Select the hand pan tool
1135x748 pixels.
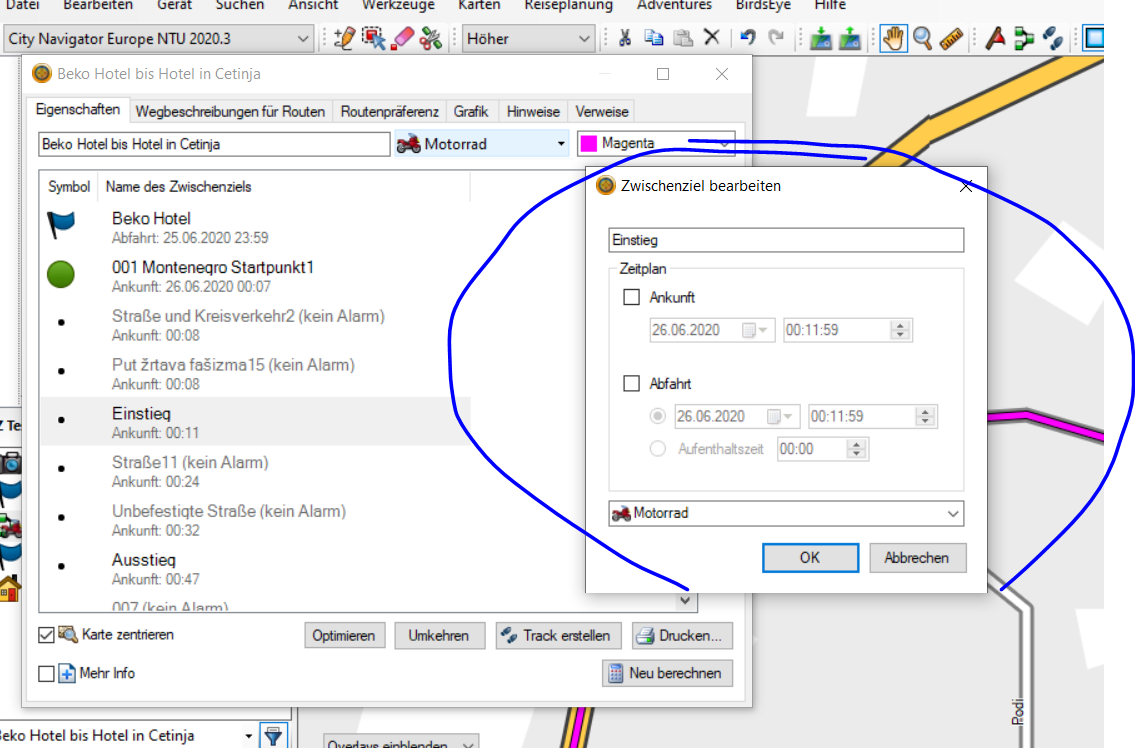click(892, 39)
